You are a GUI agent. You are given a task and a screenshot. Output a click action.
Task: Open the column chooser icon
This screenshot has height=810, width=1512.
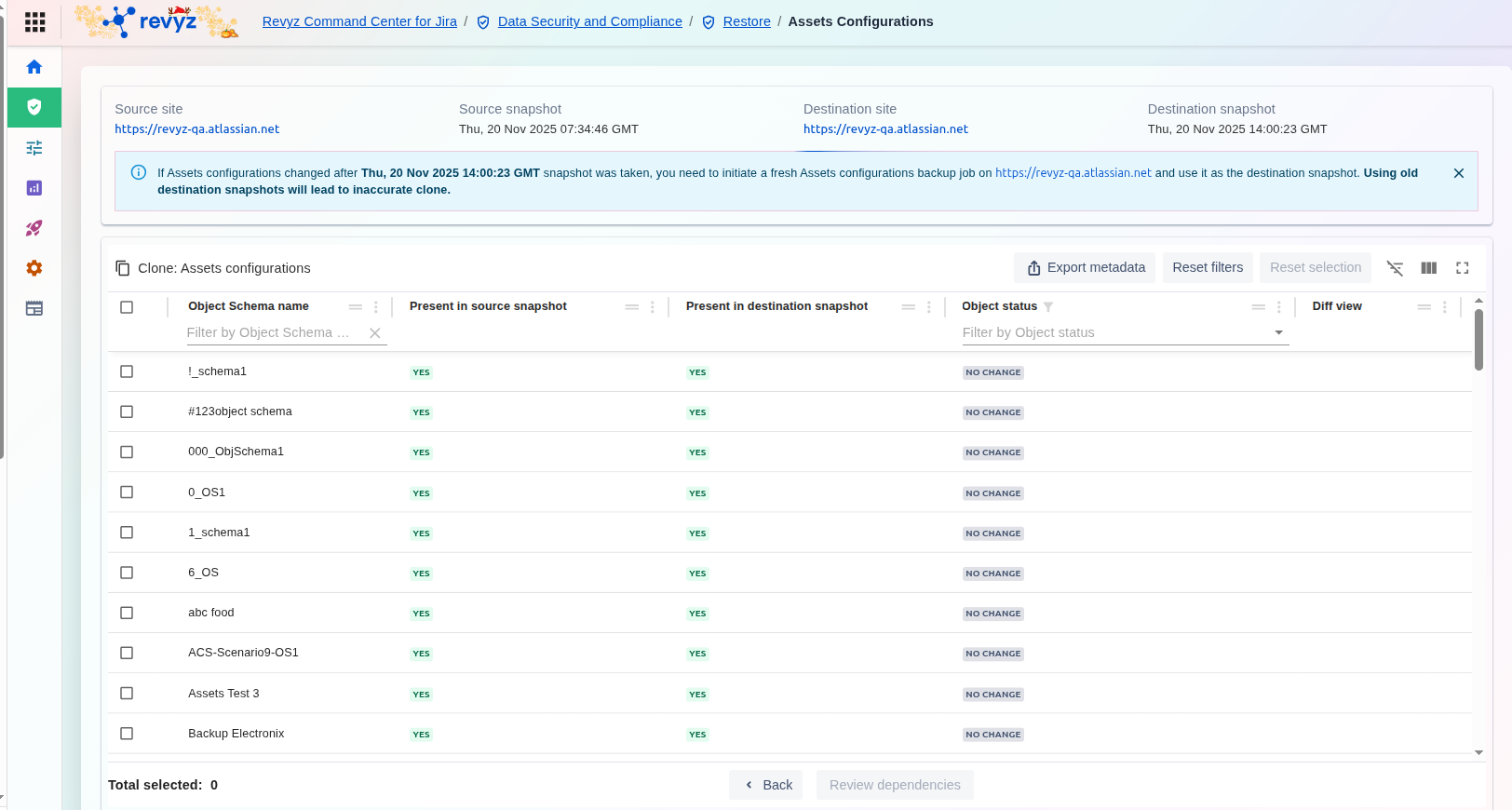point(1428,268)
